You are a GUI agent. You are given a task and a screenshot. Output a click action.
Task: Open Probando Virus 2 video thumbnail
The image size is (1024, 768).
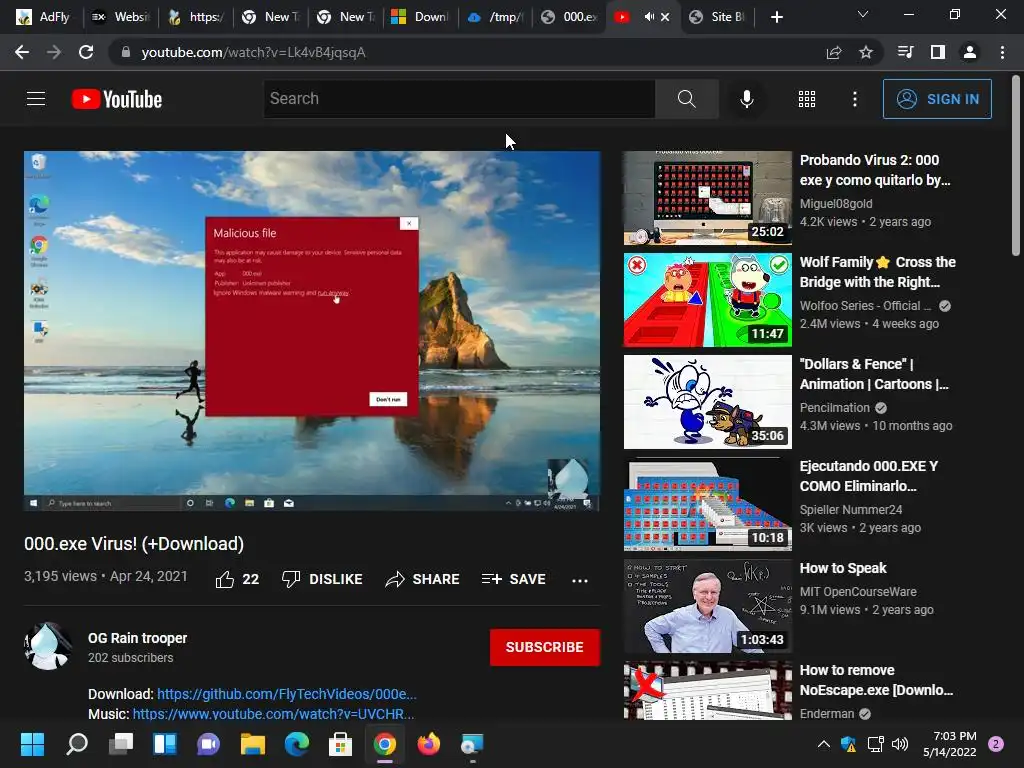[x=707, y=198]
